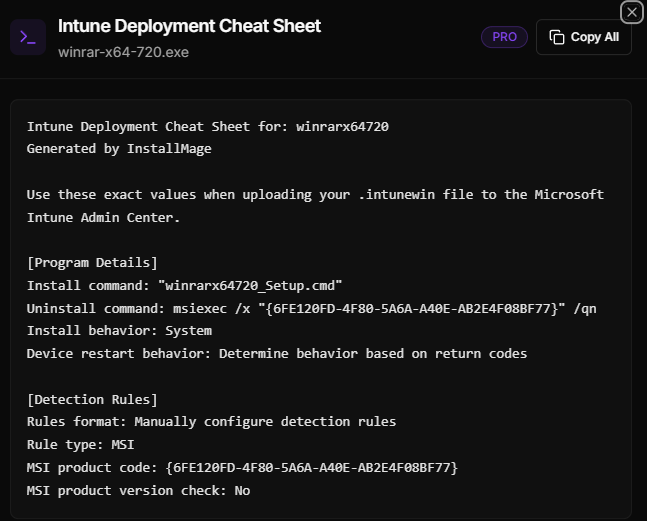Close the cheat sheet dialog

(x=632, y=12)
